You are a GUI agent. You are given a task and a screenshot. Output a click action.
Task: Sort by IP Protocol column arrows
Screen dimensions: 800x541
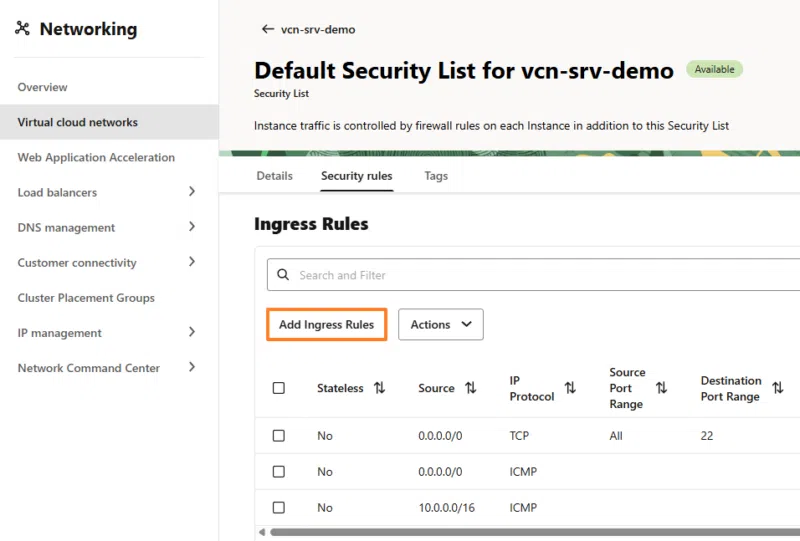(570, 388)
